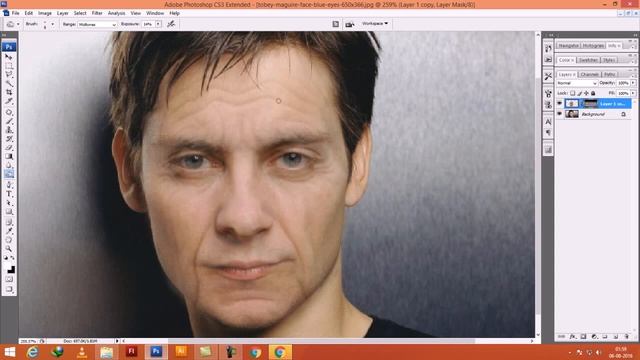Open Adobe Illustrator from the taskbar

(x=181, y=352)
